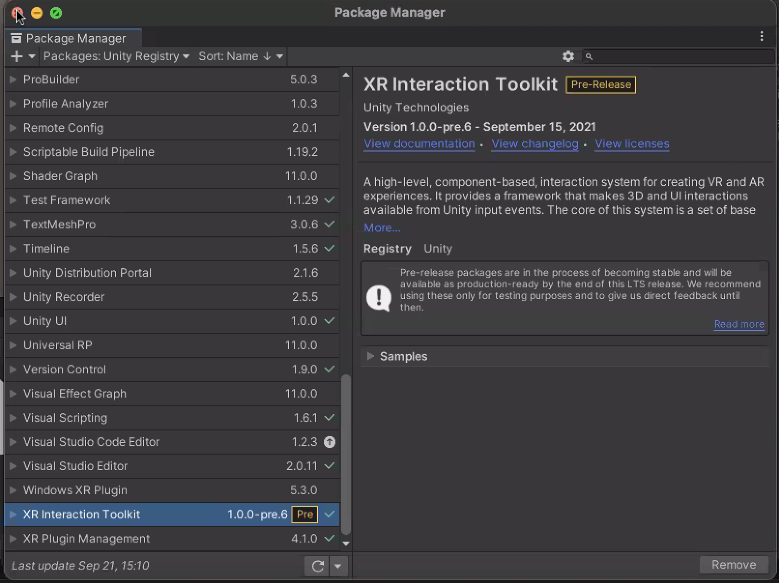Expand the Test Framework row arrow
779x583 pixels.
click(x=13, y=200)
